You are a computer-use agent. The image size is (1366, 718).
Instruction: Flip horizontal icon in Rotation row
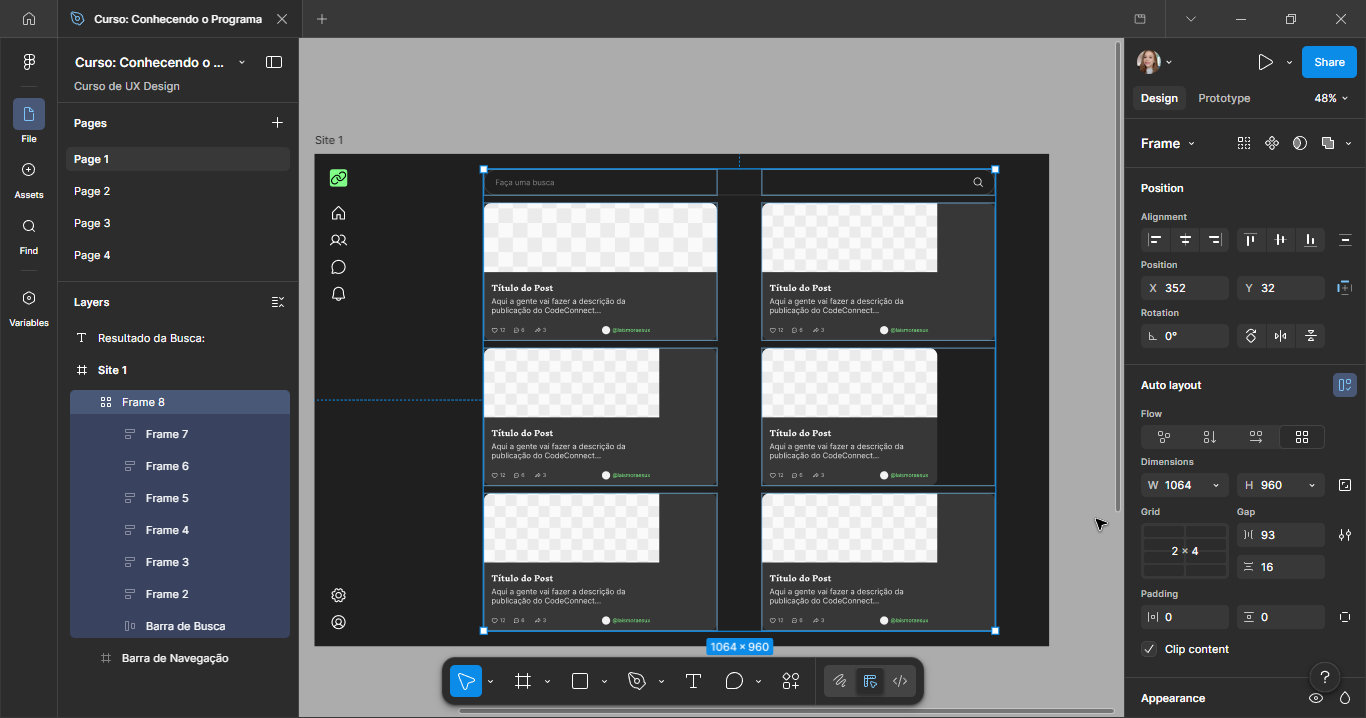point(1281,336)
